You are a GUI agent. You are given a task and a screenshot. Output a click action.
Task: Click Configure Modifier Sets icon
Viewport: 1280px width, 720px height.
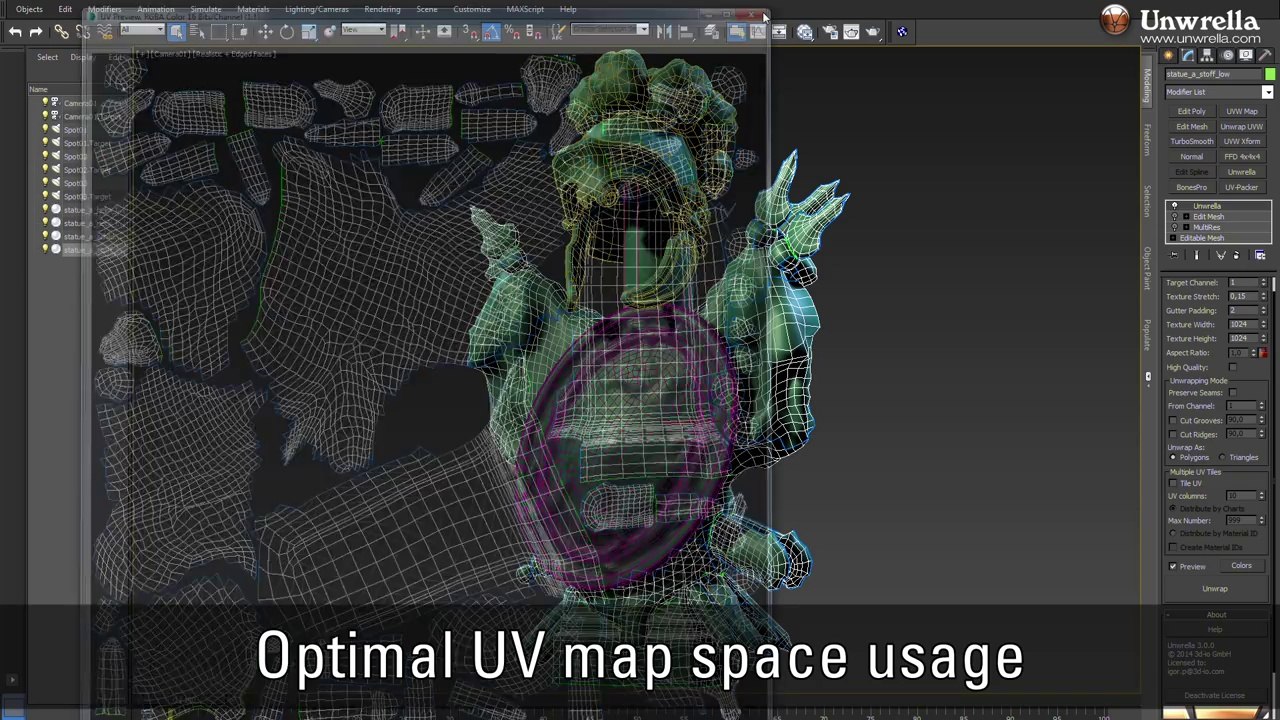click(1260, 256)
